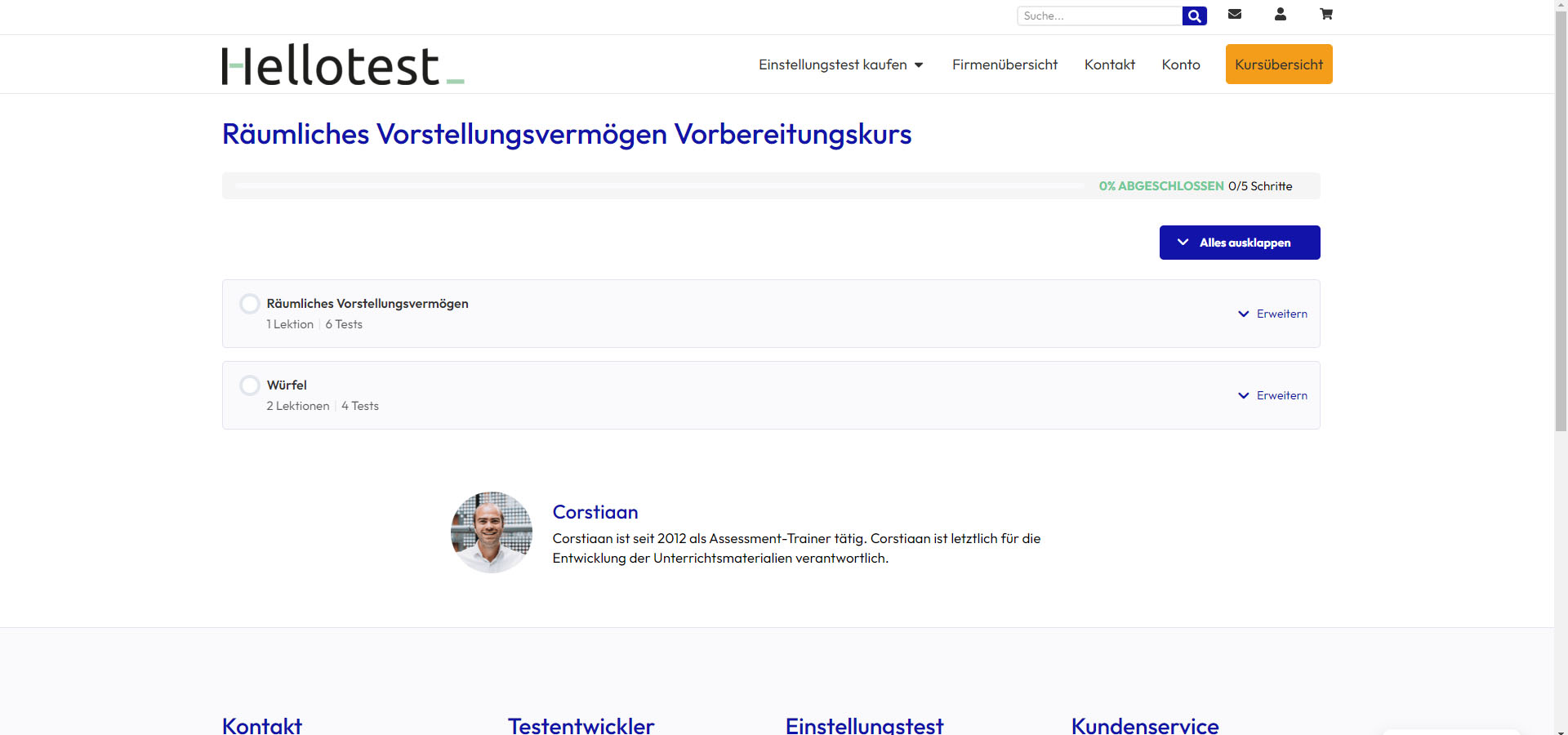This screenshot has height=735, width=1568.
Task: Click Corstiaan's profile photo
Action: pyautogui.click(x=492, y=532)
